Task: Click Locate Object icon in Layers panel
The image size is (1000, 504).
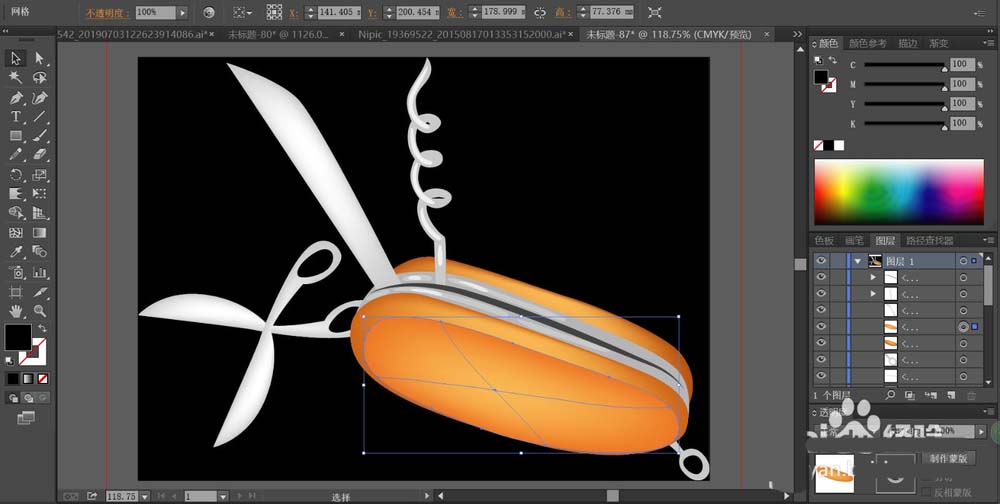Action: tap(890, 396)
